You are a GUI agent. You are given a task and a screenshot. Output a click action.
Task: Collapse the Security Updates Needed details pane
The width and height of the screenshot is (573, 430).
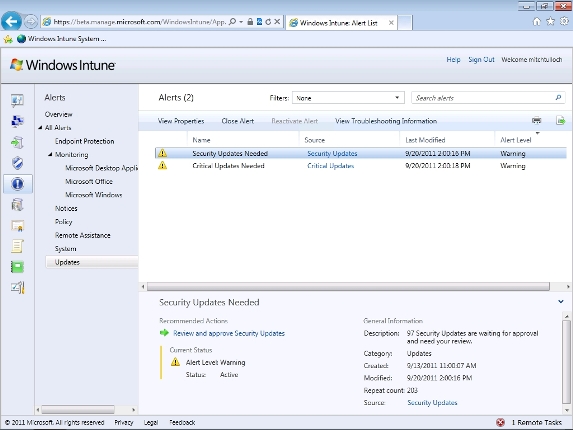(x=561, y=301)
